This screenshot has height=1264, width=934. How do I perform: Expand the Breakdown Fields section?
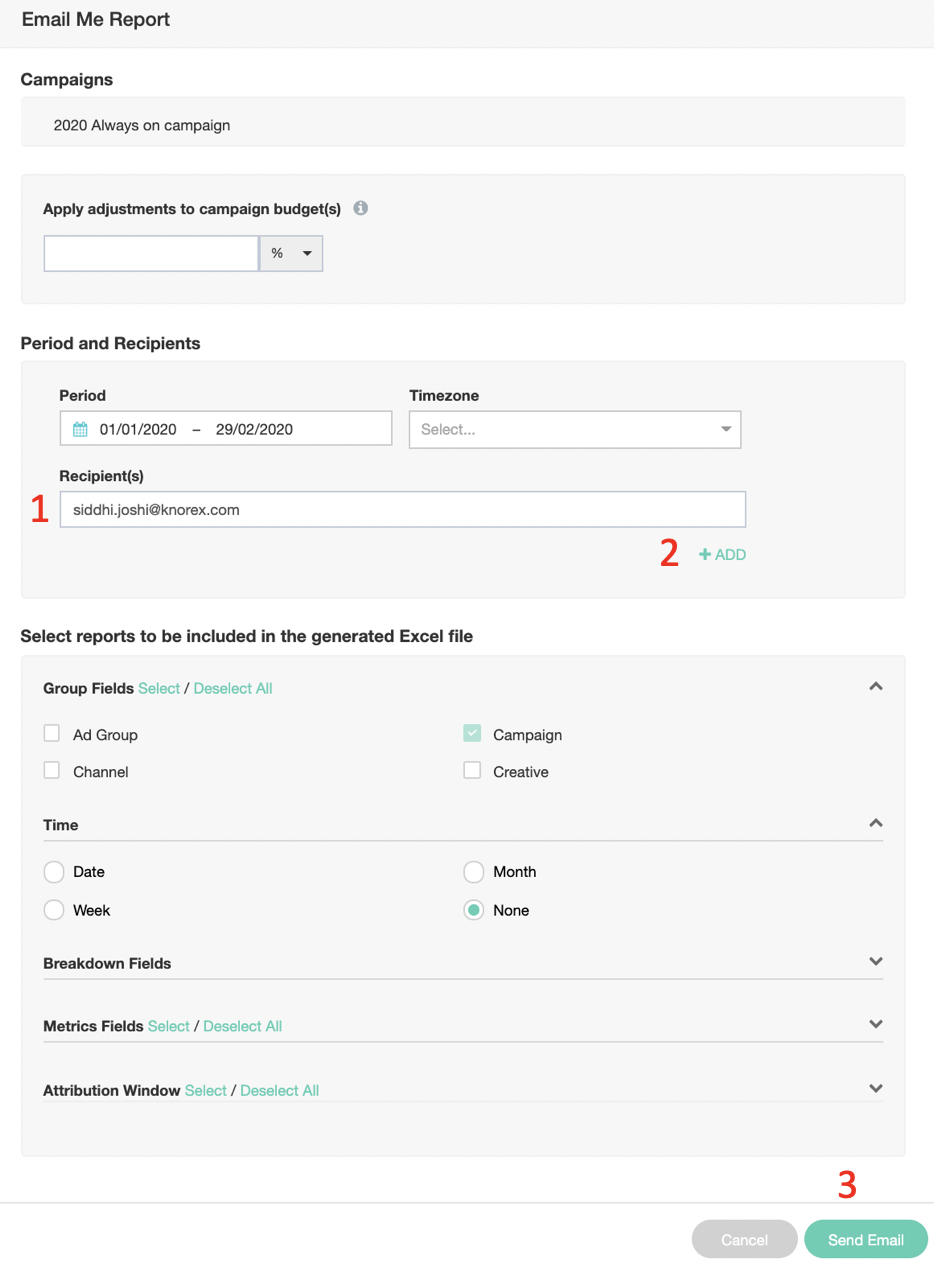[876, 962]
